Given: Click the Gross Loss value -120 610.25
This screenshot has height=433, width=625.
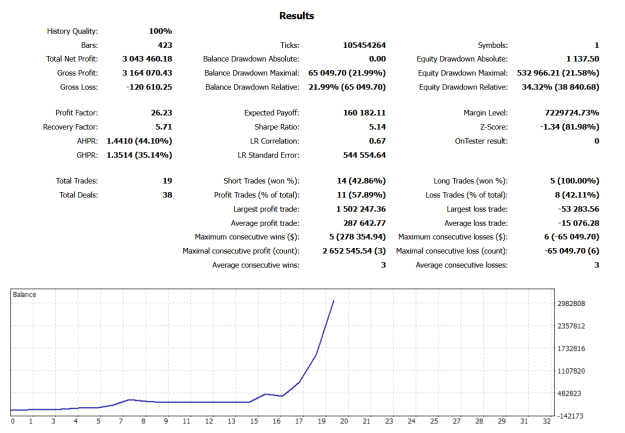Looking at the screenshot, I should point(149,87).
